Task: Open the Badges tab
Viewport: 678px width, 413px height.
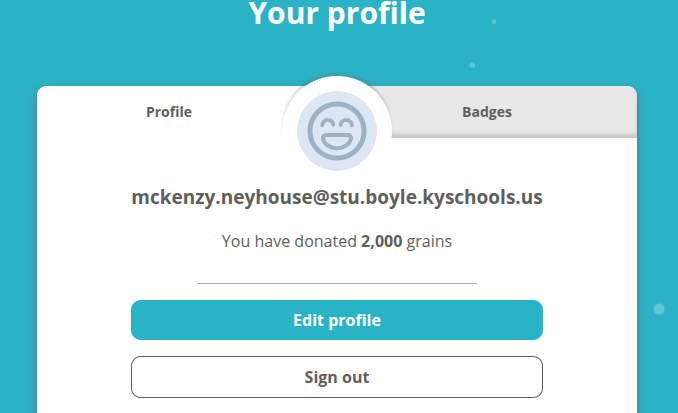Action: click(486, 112)
